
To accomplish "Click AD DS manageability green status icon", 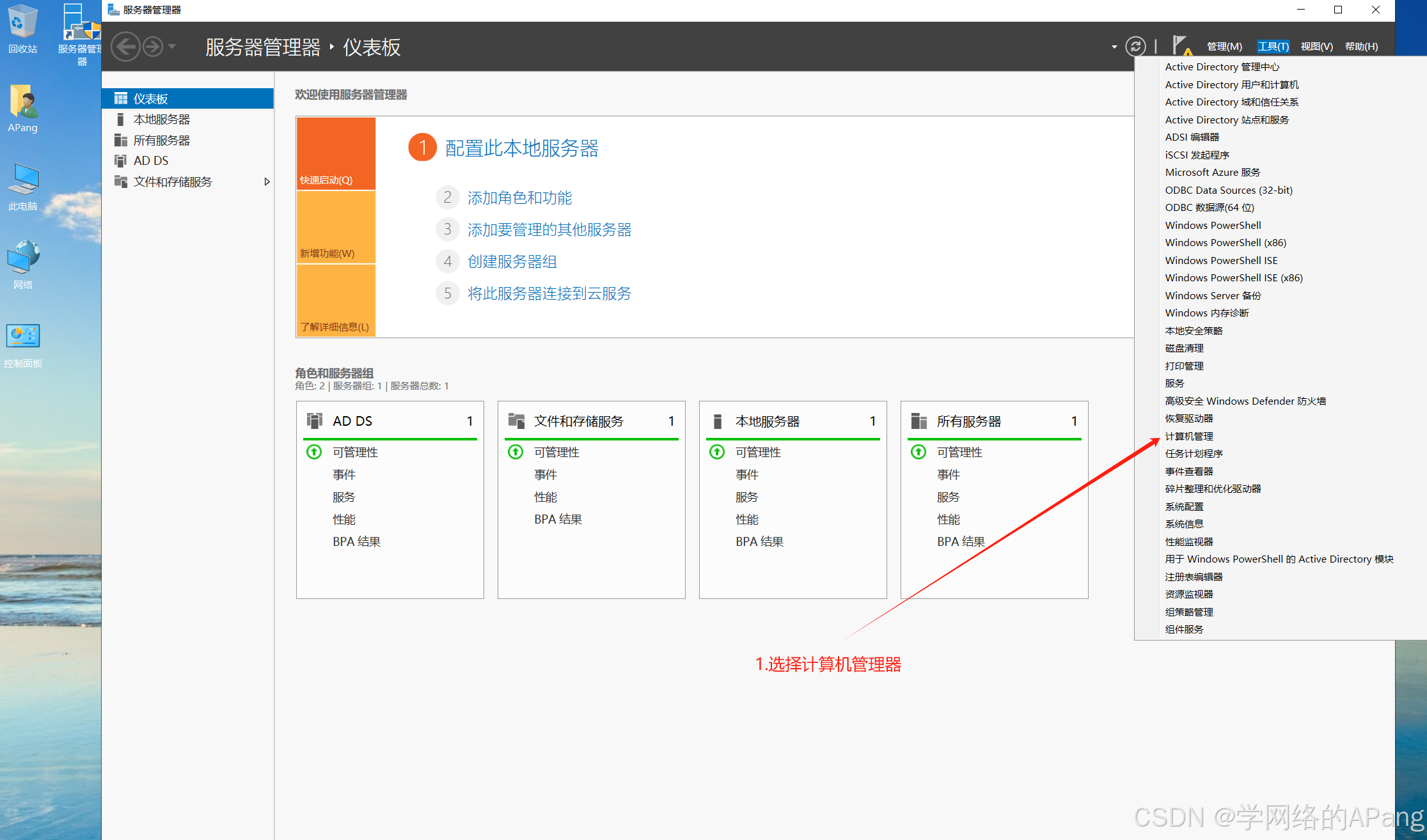I will [x=314, y=452].
